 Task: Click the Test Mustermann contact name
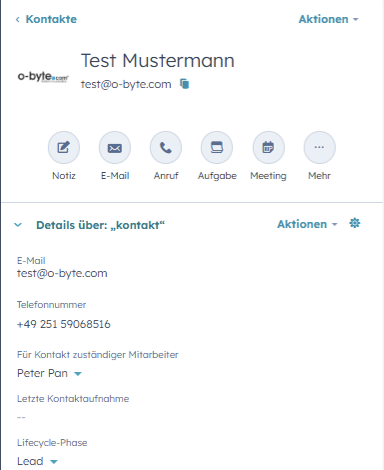click(158, 61)
